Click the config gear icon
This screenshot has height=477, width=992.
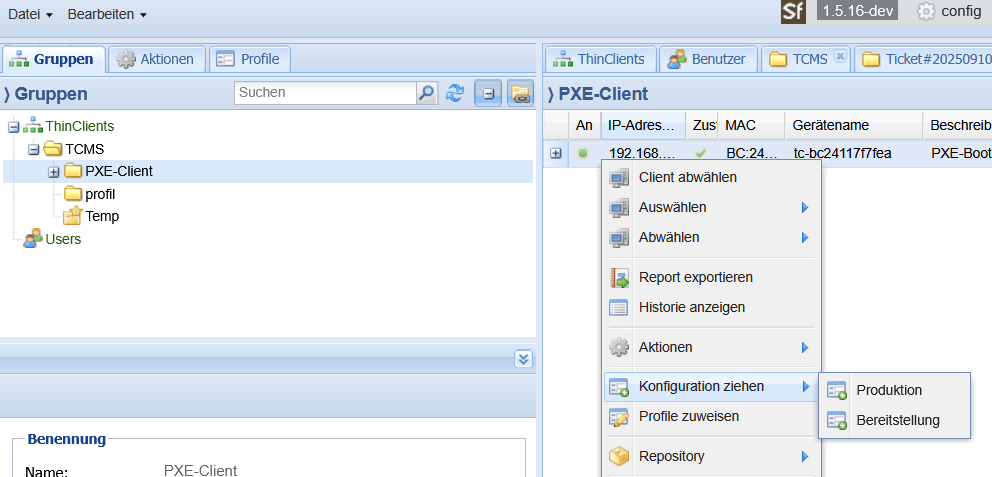pos(926,11)
